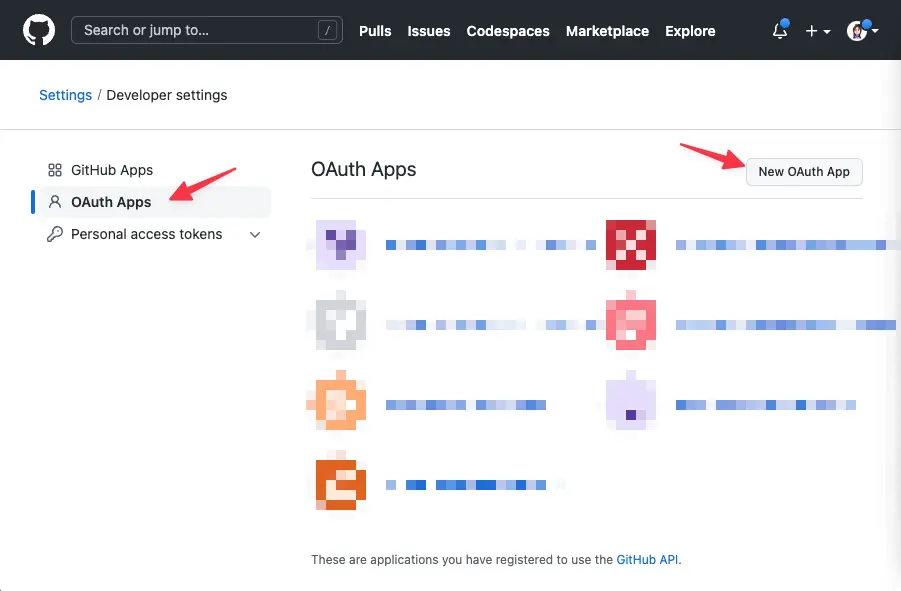Open the Marketplace menu item
This screenshot has width=901, height=591.
click(607, 31)
